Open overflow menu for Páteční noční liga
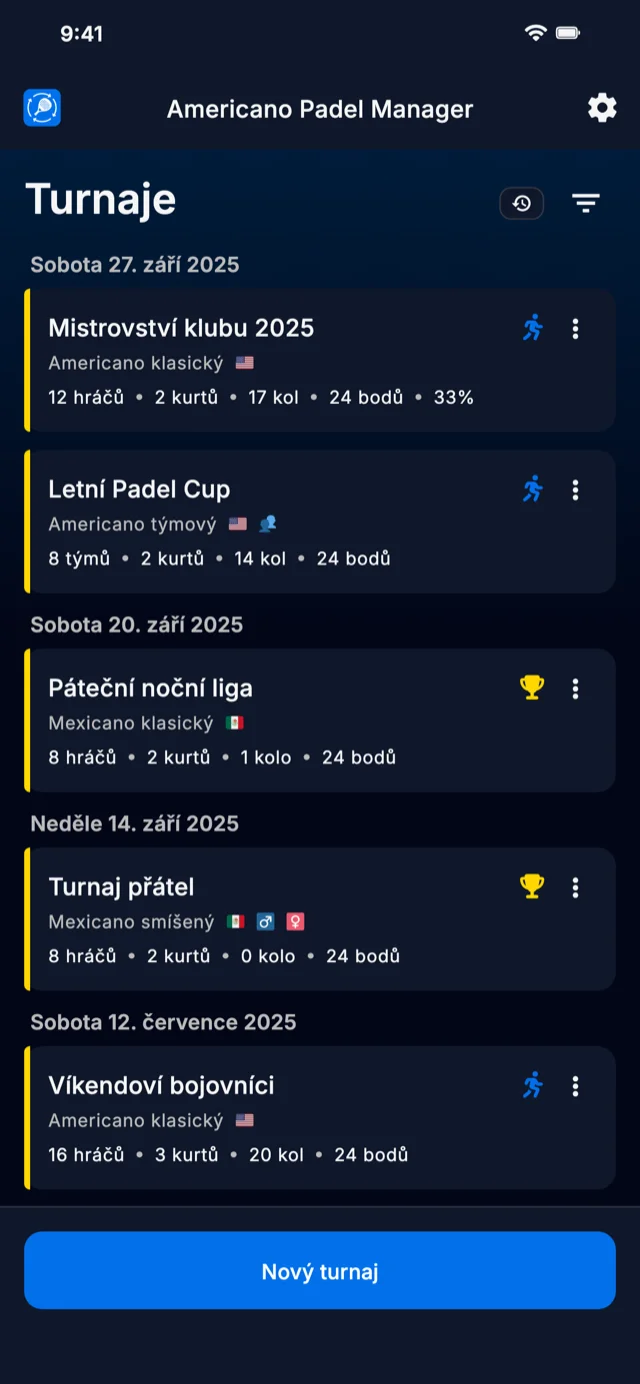Screen dimensions: 640x1384 (x=575, y=688)
